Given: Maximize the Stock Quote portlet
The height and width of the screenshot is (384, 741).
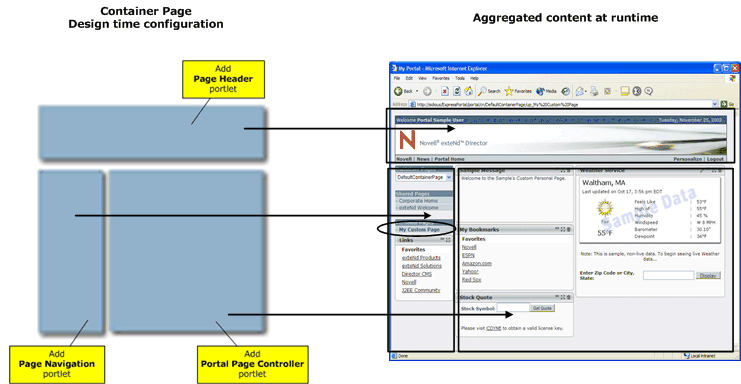Looking at the screenshot, I should click(x=563, y=297).
